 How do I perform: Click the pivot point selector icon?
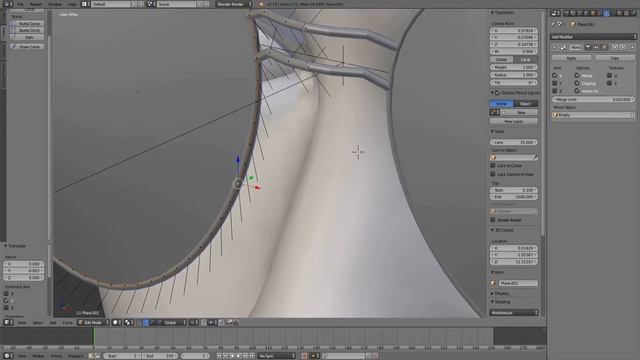click(129, 322)
